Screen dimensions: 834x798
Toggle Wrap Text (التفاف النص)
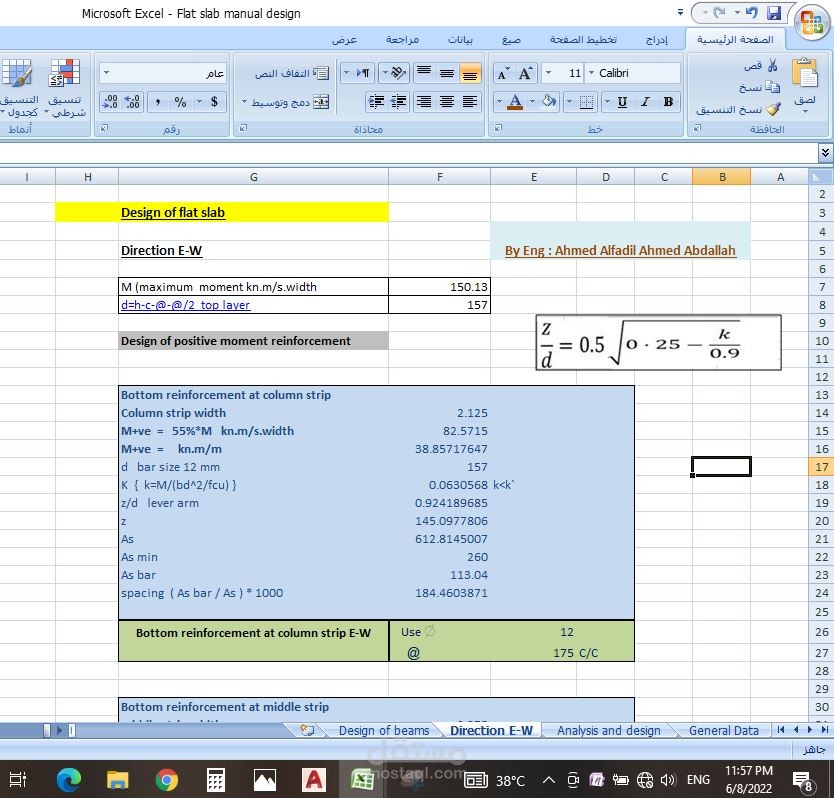click(292, 73)
